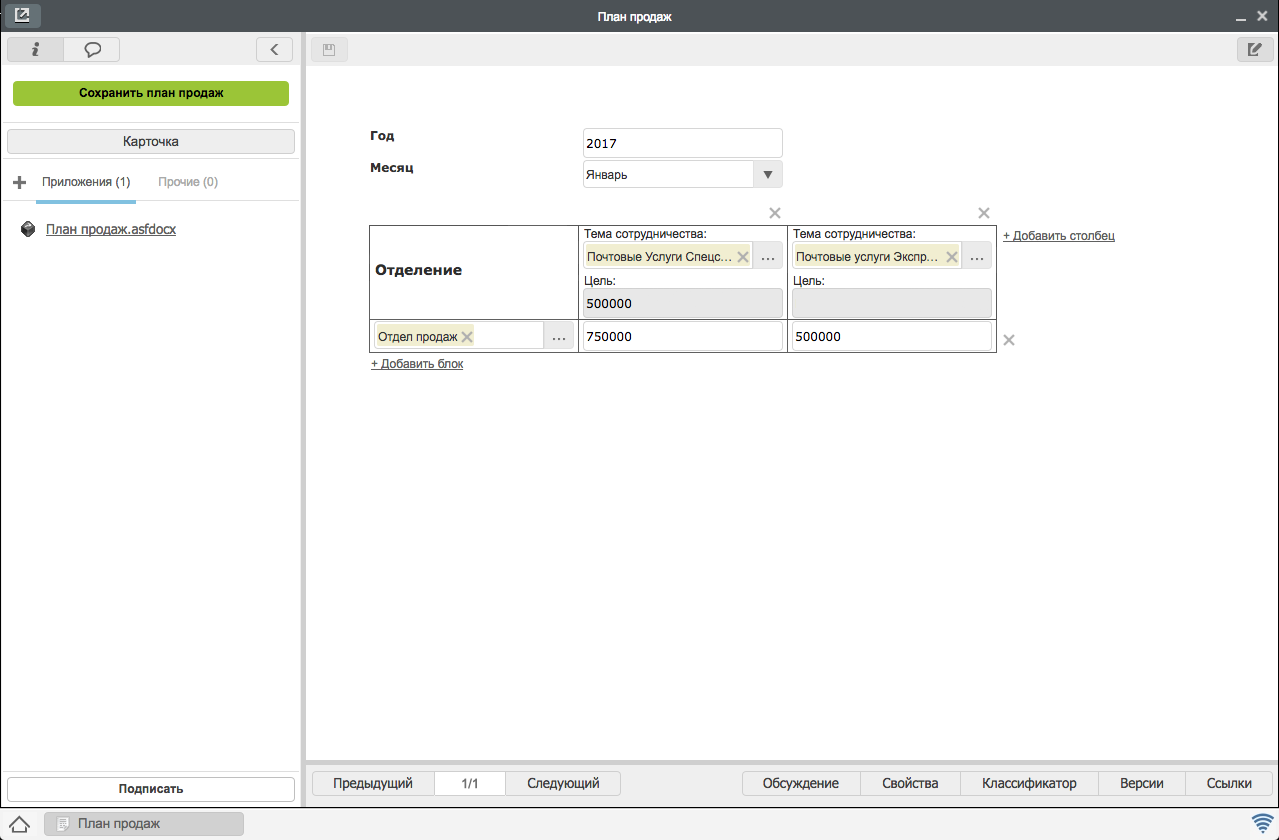Add an attachment with the plus icon

(19, 183)
